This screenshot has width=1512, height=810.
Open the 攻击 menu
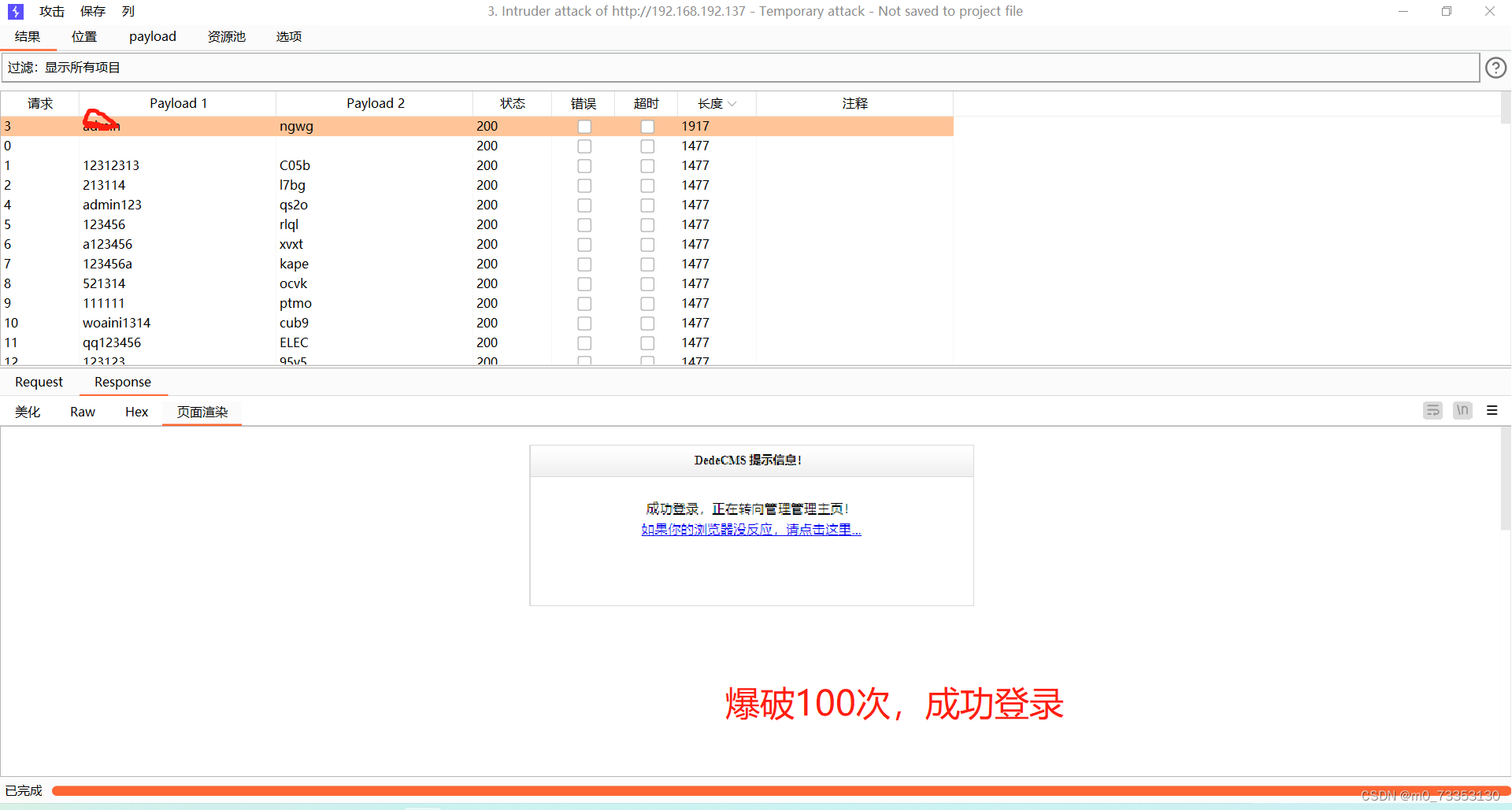coord(52,12)
